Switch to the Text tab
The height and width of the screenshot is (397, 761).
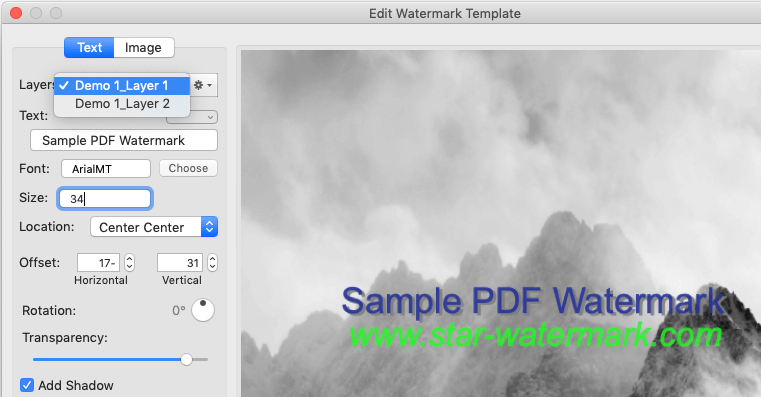click(89, 48)
